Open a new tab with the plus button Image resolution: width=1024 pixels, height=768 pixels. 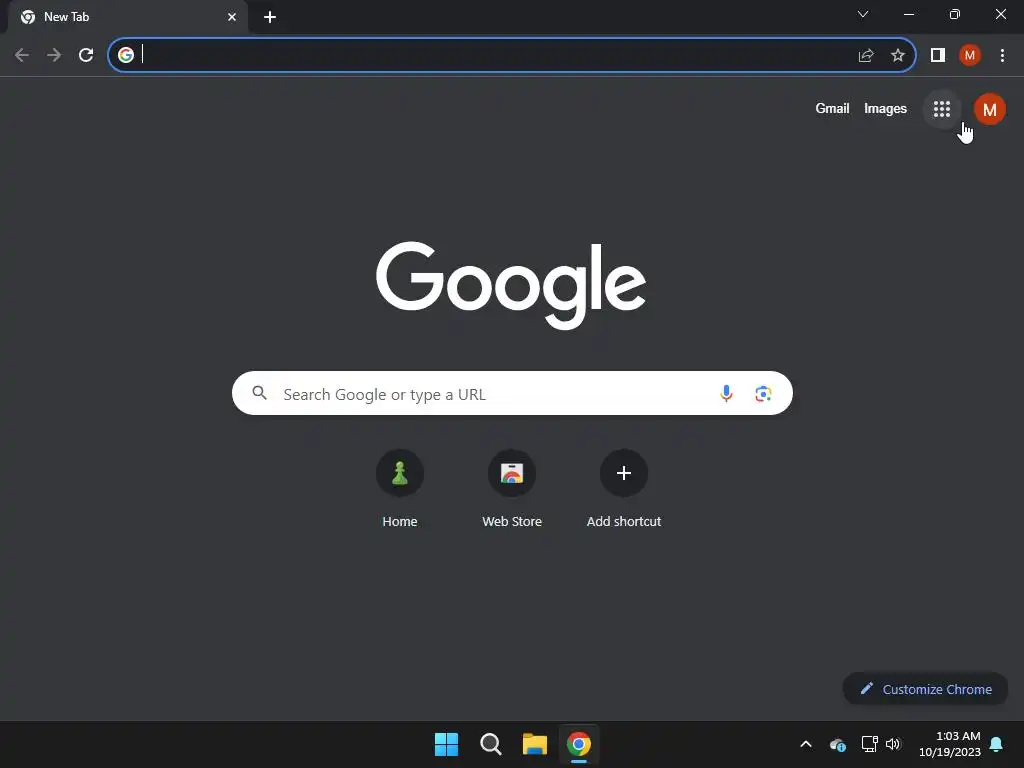click(x=270, y=17)
